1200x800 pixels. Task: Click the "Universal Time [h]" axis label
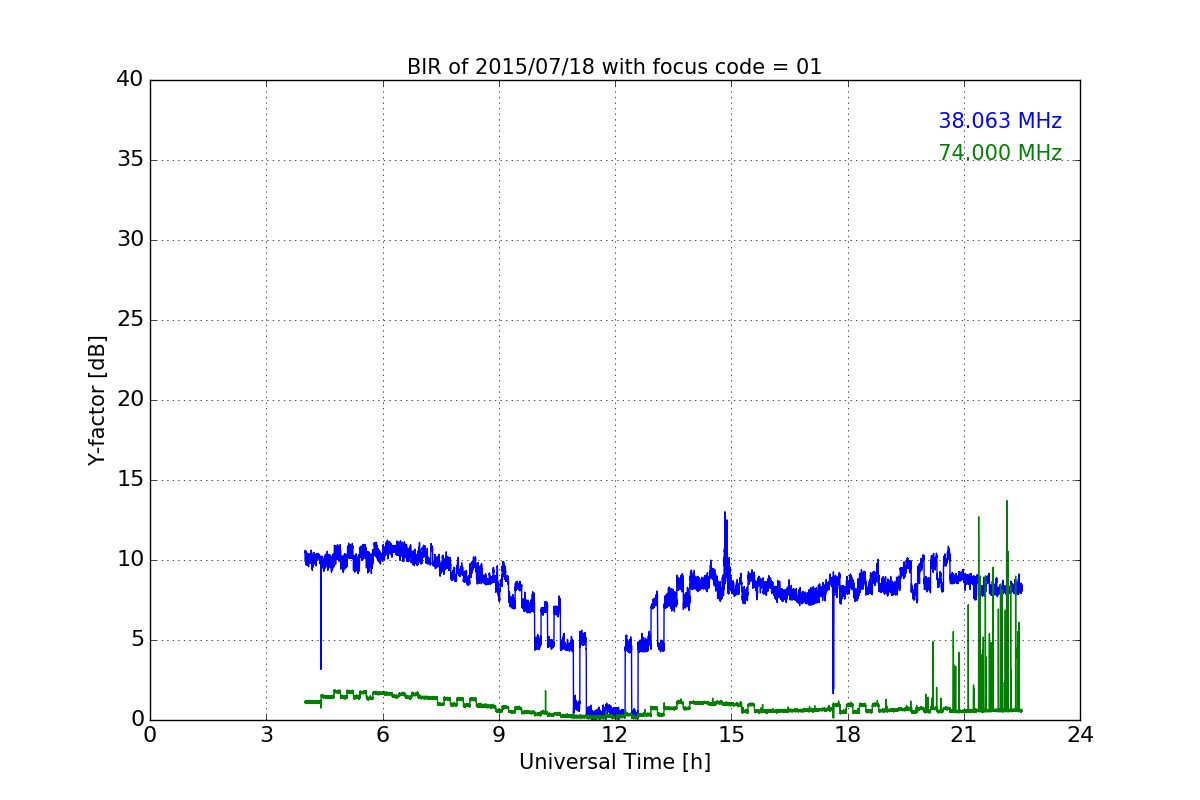coord(614,762)
